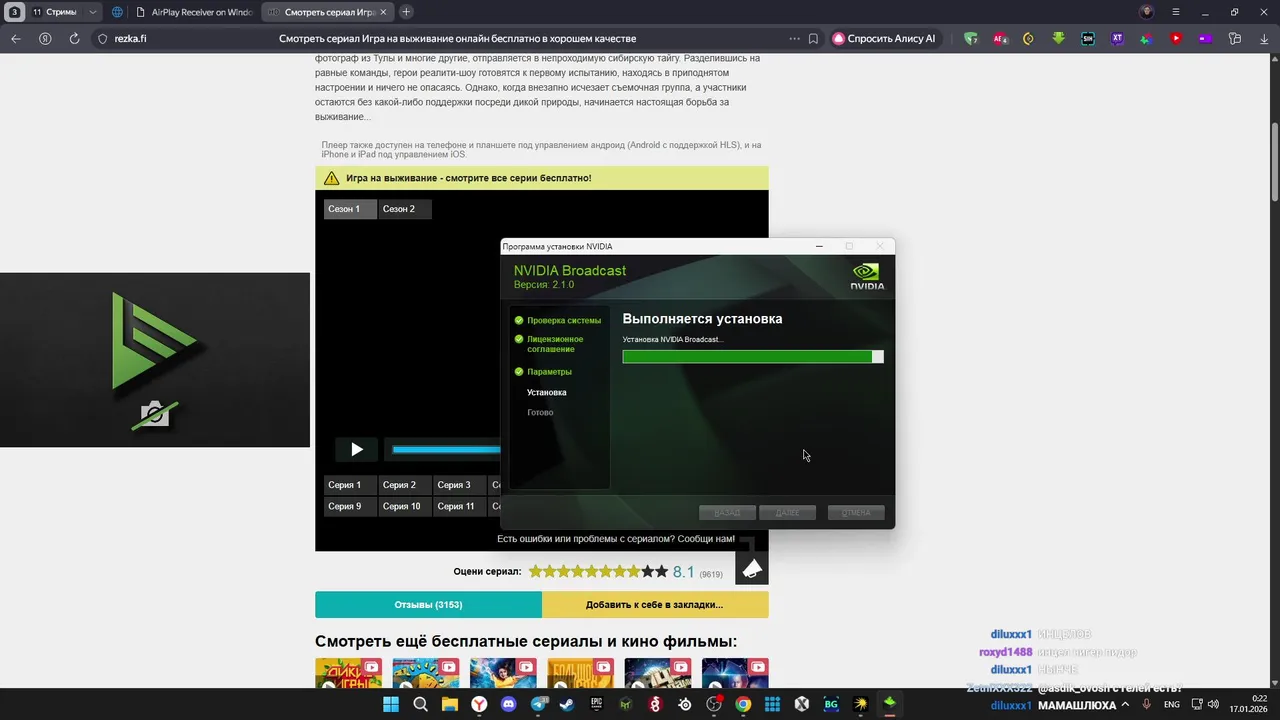
Task: Close the Смотреть сериал tab
Action: [385, 12]
